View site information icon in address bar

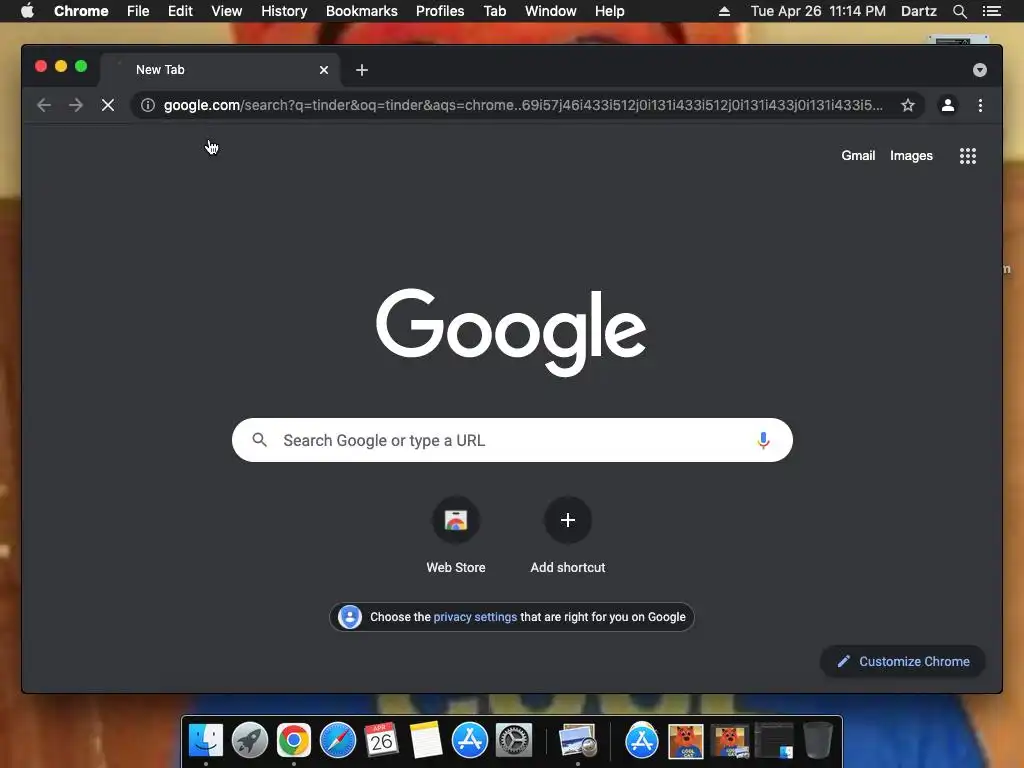[148, 105]
